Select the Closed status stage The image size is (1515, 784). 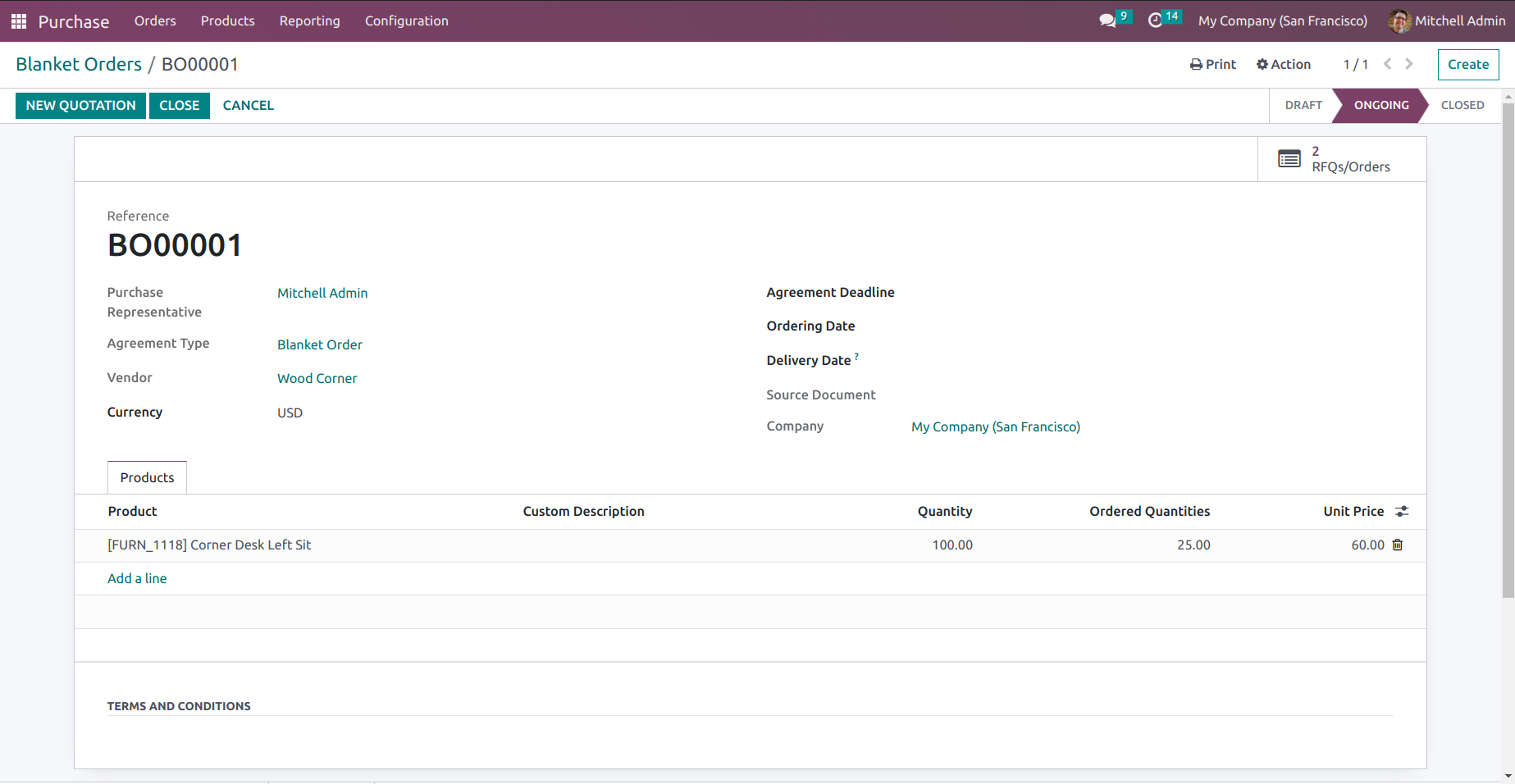1462,105
